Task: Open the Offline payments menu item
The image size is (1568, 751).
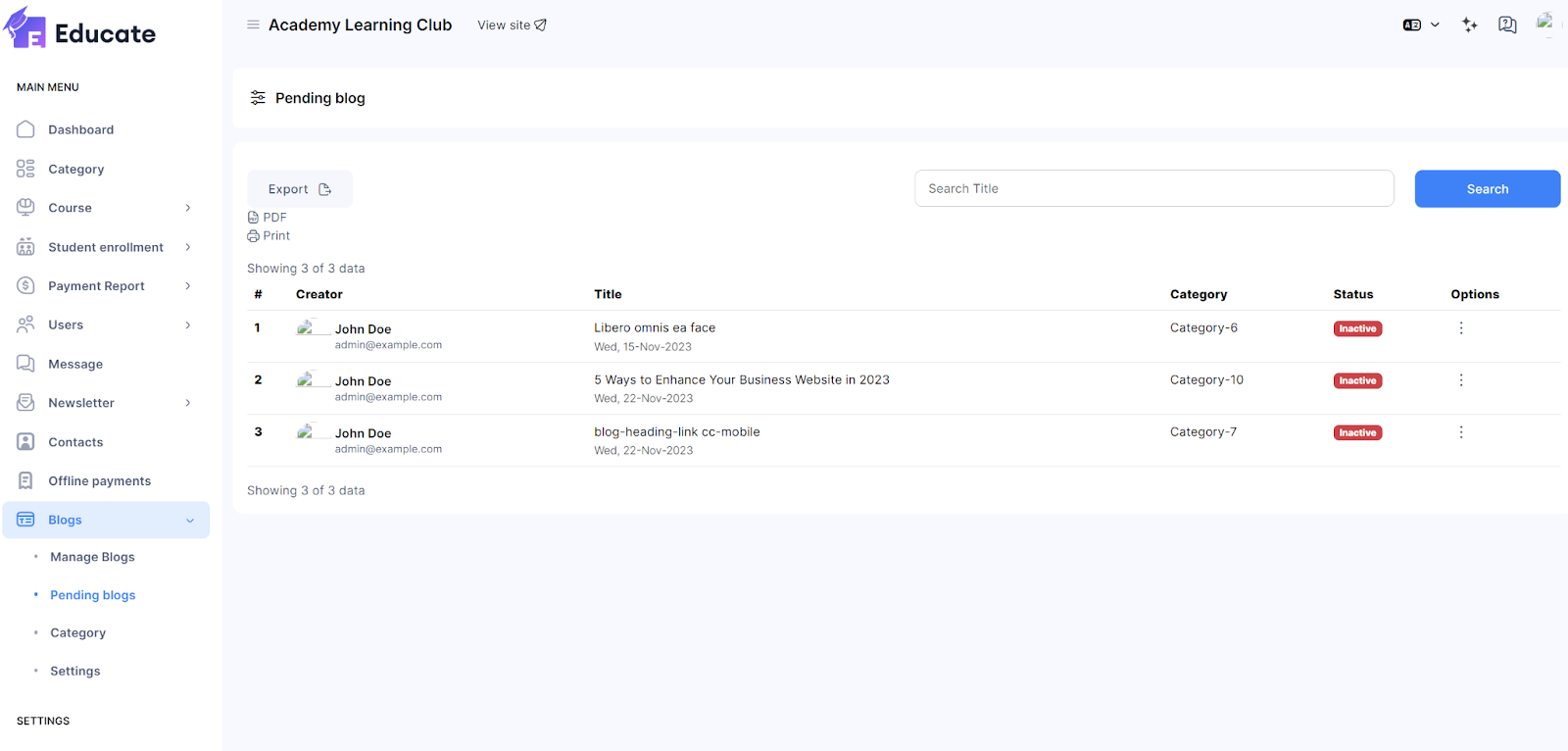Action: click(99, 481)
